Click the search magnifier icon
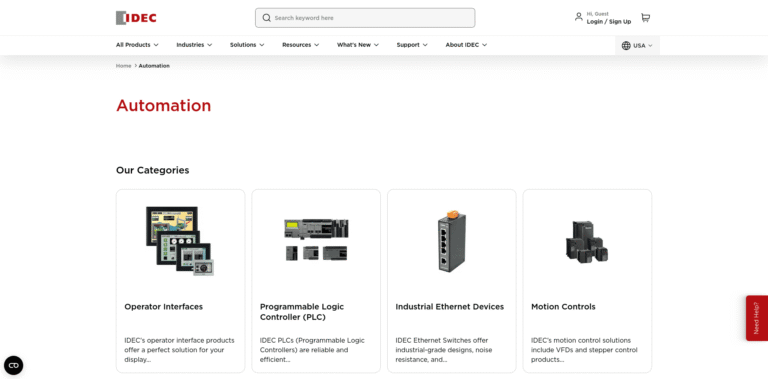Image resolution: width=768 pixels, height=379 pixels. pos(266,18)
